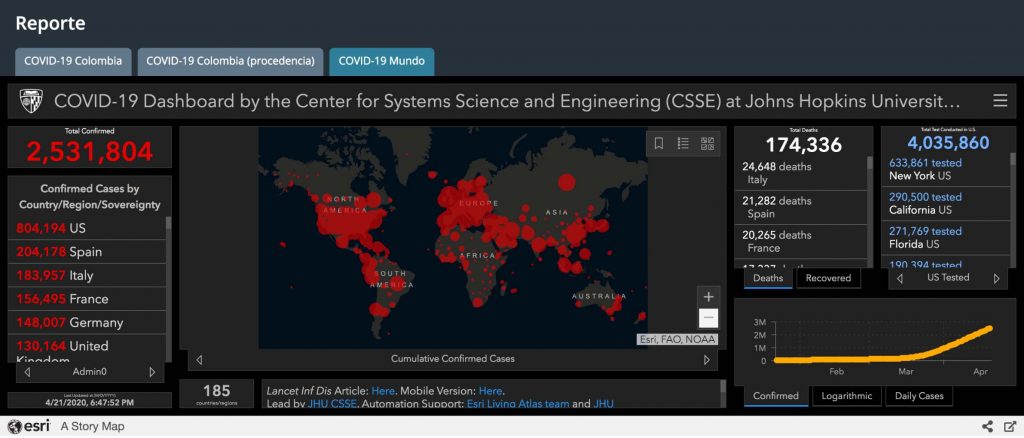The image size is (1024, 438).
Task: Click the 185 countries/regions counter
Action: pos(216,394)
